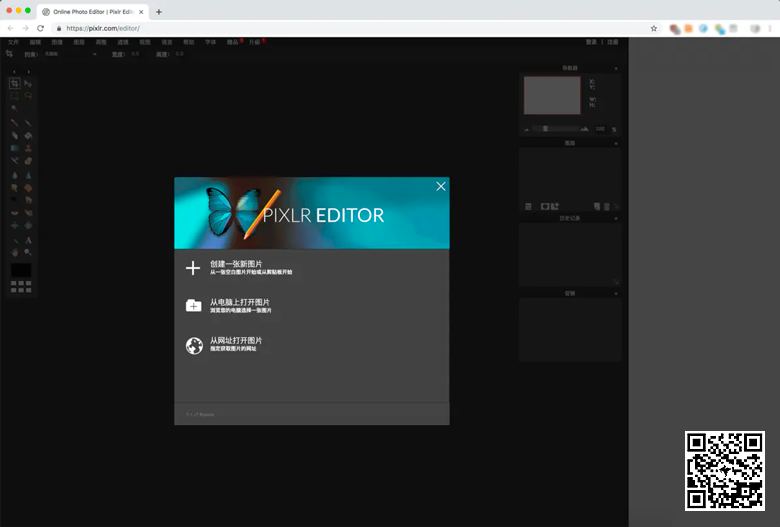Image resolution: width=780 pixels, height=527 pixels.
Task: Activate the Magic Wand tool
Action: tap(14, 108)
